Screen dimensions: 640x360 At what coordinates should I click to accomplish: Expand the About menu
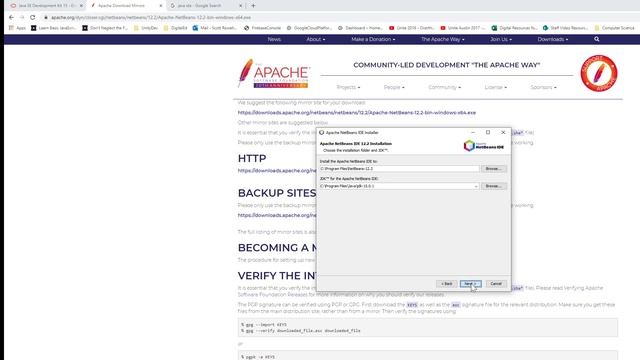click(316, 40)
